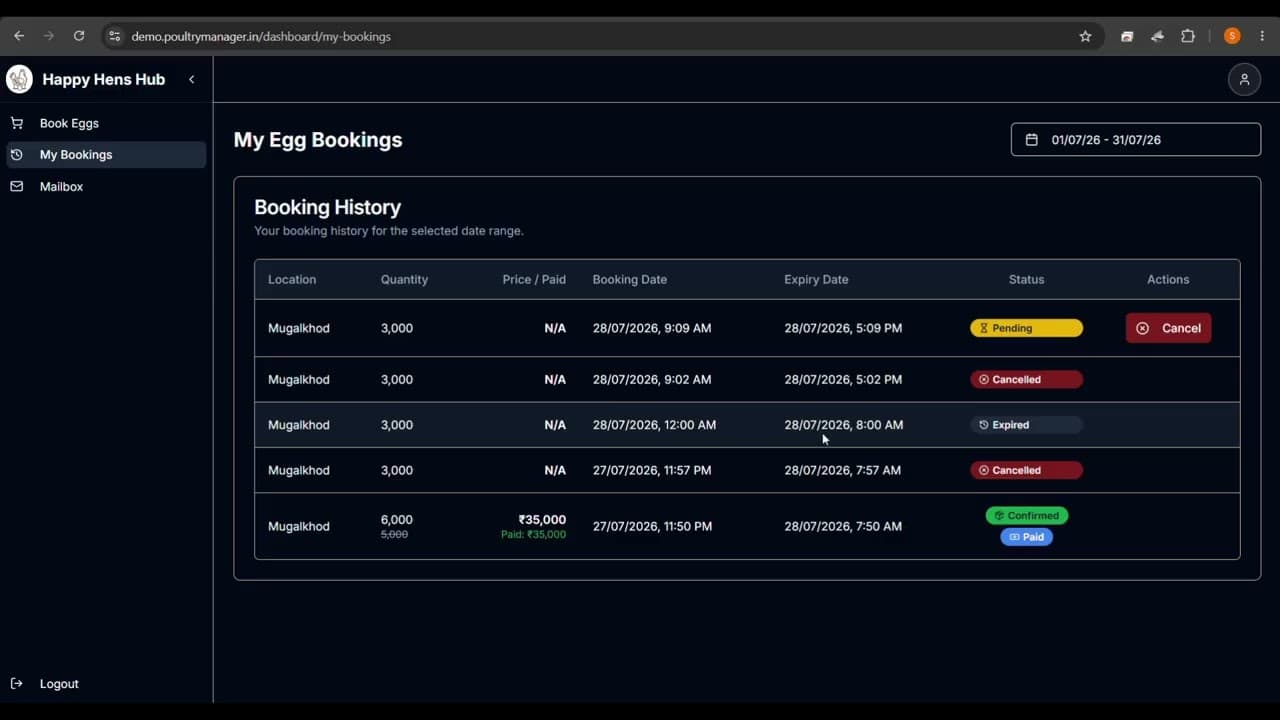
Task: Click the Mailbox envelope icon
Action: point(17,186)
